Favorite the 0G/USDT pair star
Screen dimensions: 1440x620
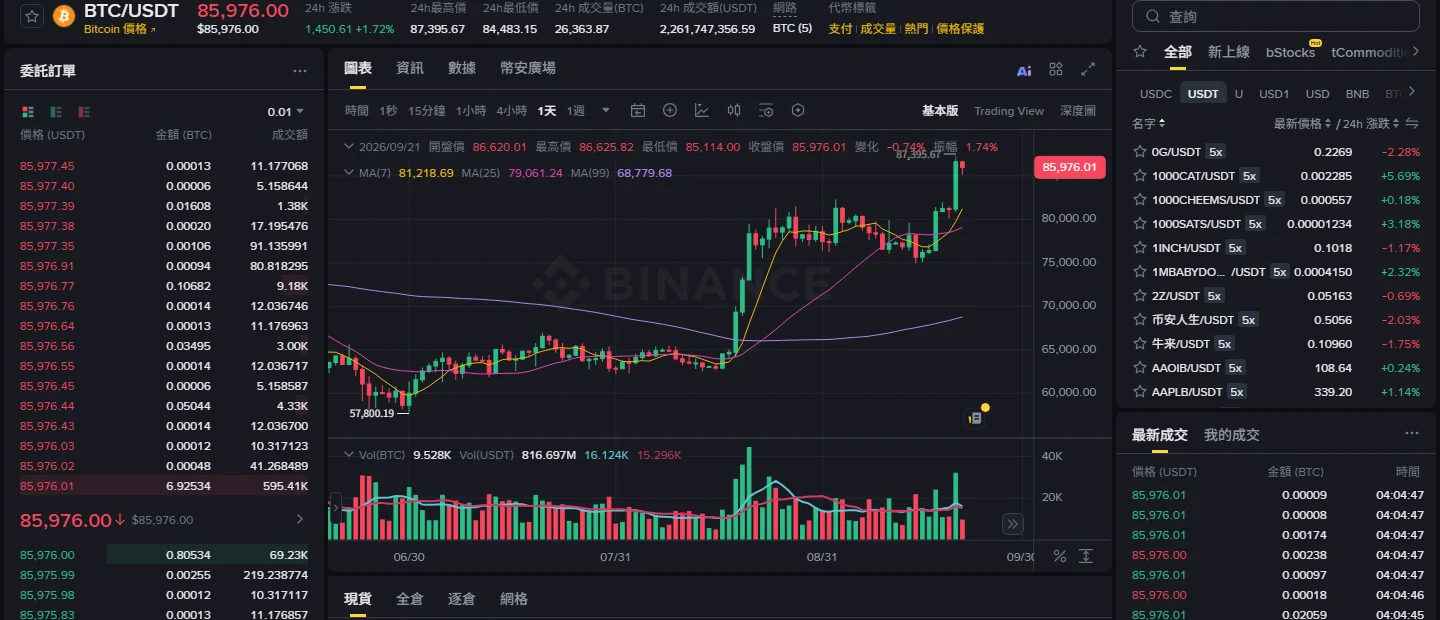(x=1139, y=152)
